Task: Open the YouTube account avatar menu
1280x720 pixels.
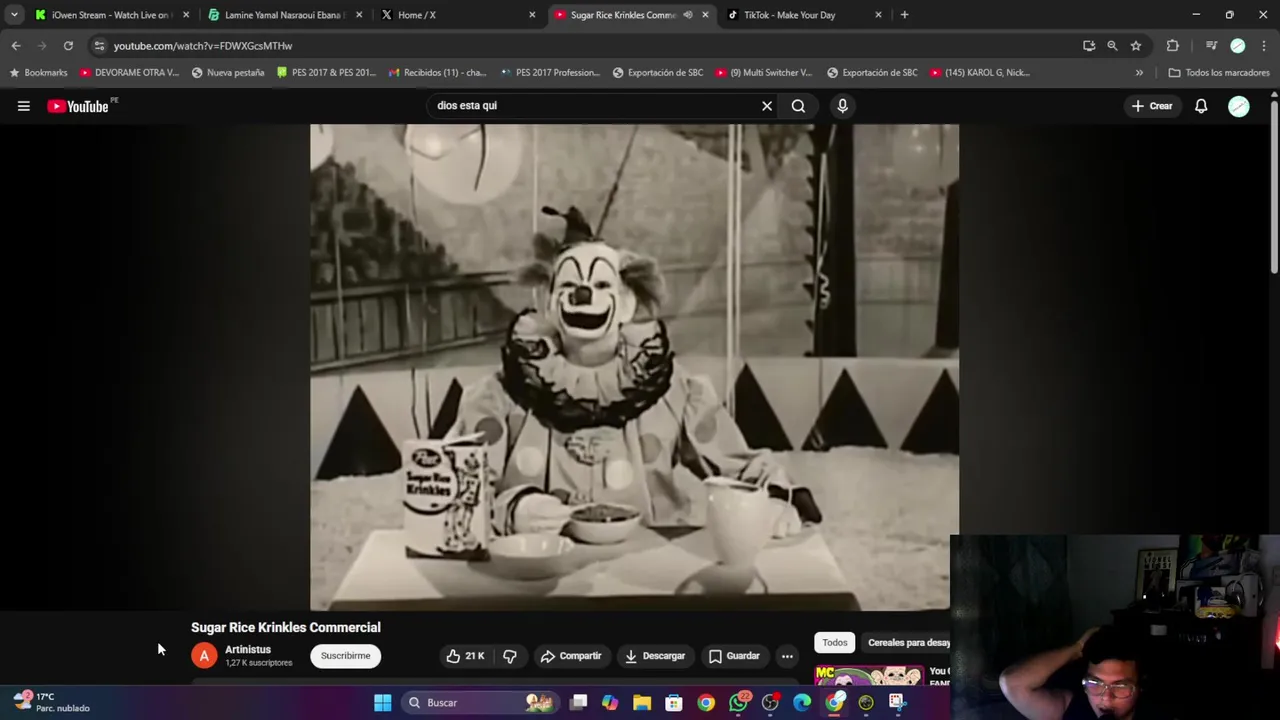Action: tap(1239, 106)
